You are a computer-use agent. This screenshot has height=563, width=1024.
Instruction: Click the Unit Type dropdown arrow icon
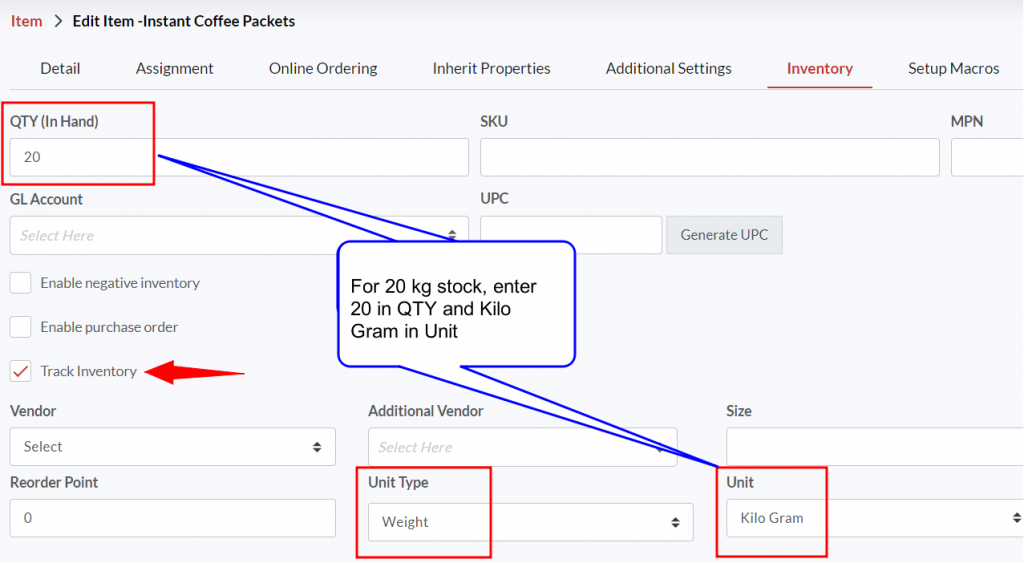click(675, 522)
